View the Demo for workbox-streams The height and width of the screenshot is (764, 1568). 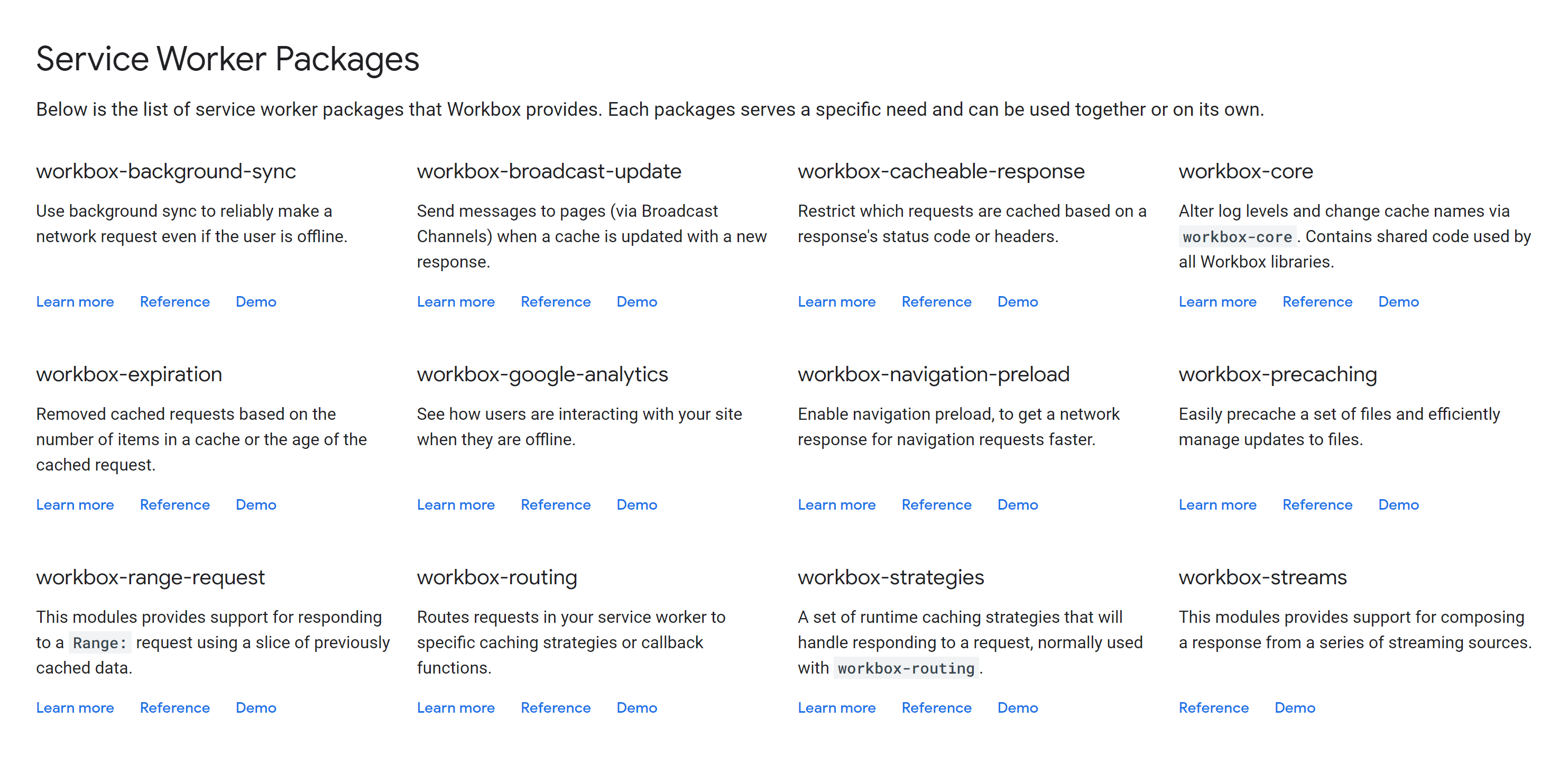1294,707
